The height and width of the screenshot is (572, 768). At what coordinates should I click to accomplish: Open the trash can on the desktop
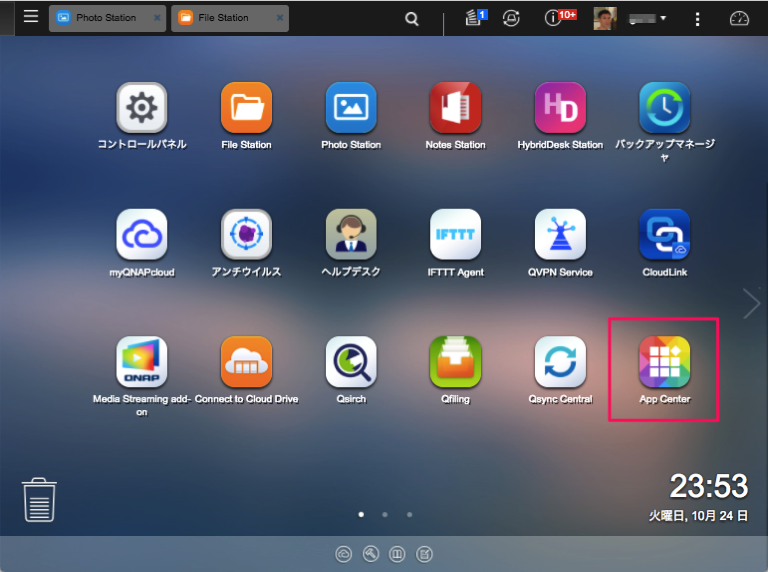39,500
